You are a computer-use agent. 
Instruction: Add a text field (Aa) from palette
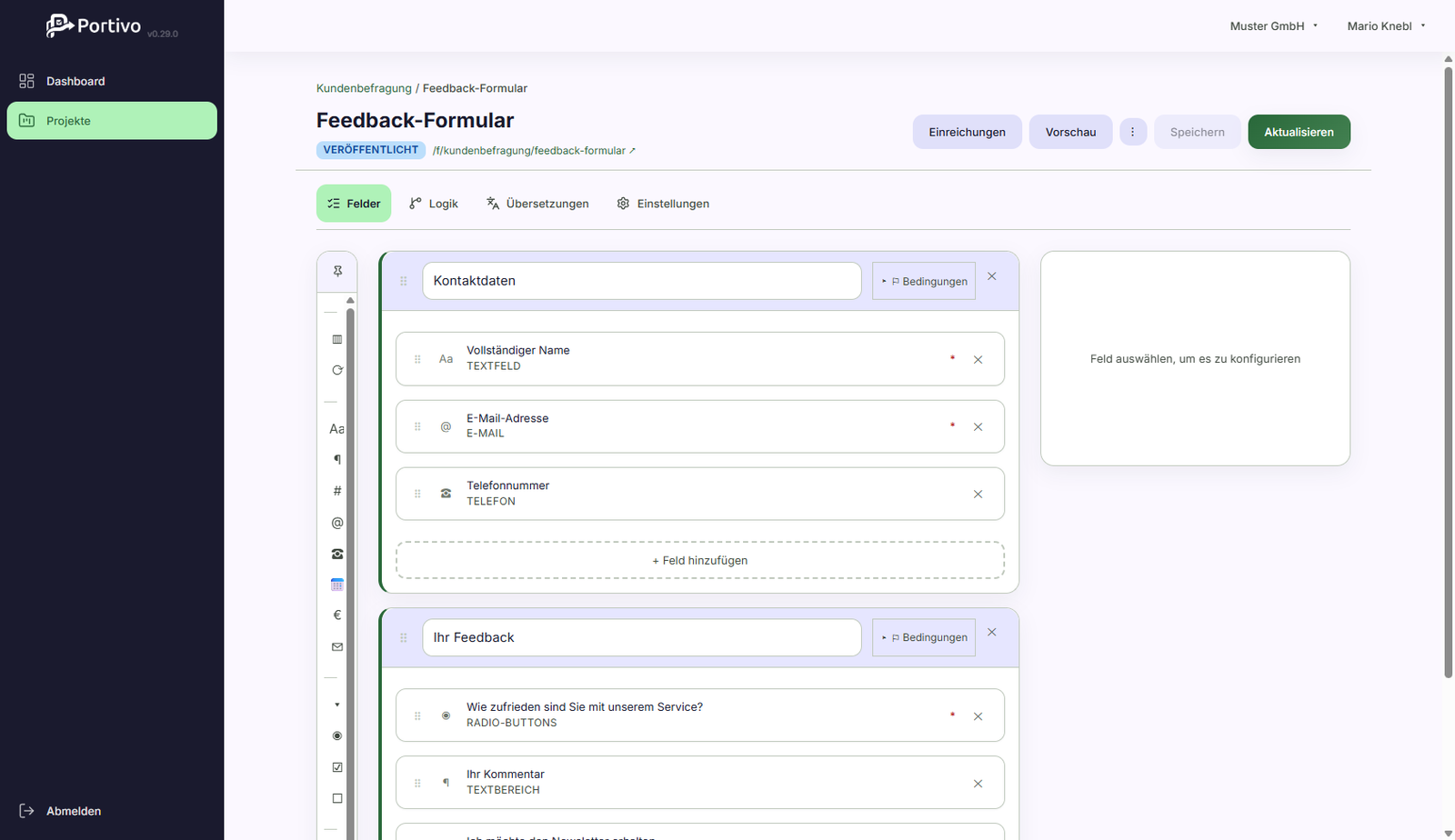point(337,428)
